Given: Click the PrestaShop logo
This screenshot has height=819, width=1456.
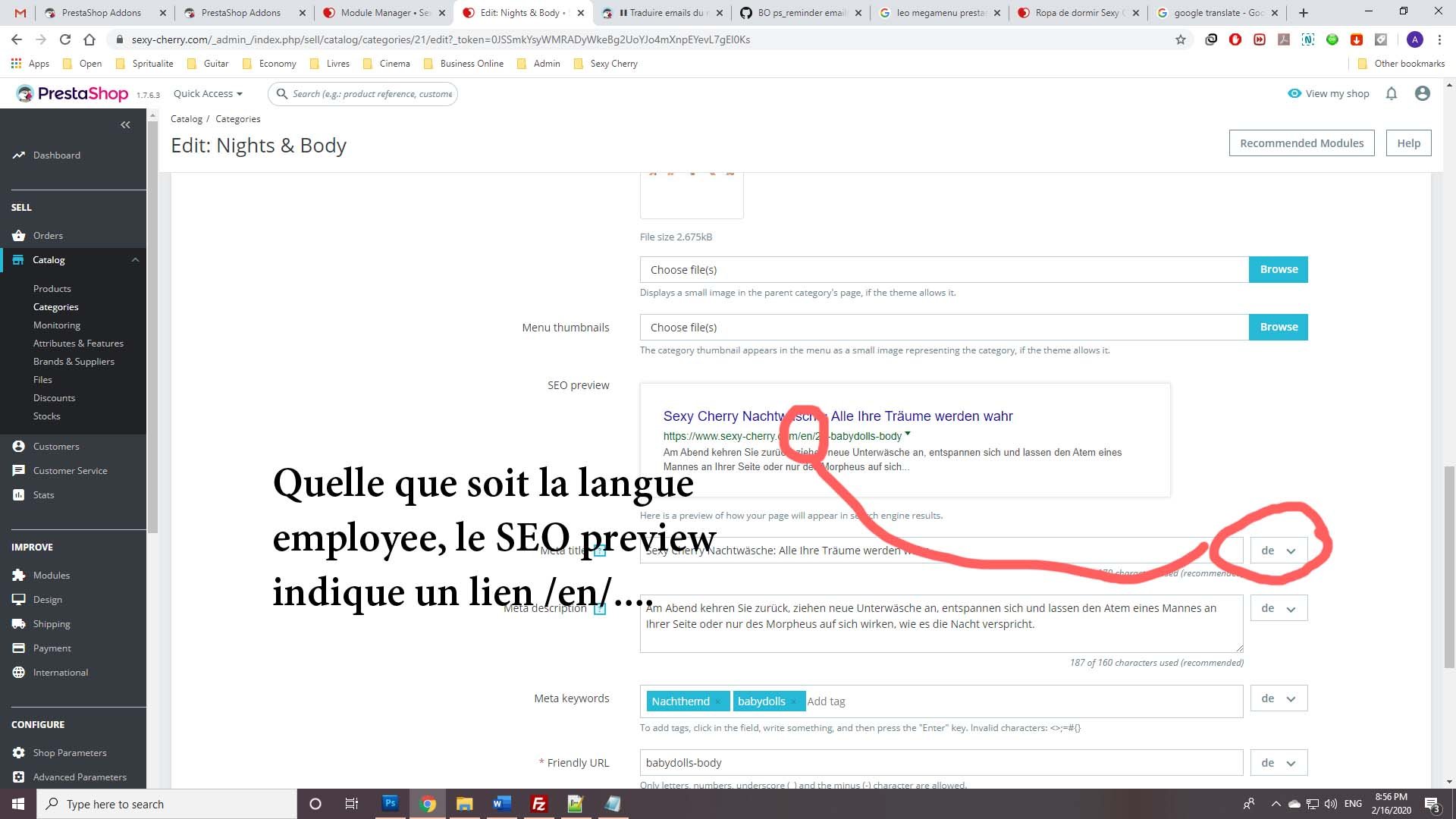Looking at the screenshot, I should (73, 93).
